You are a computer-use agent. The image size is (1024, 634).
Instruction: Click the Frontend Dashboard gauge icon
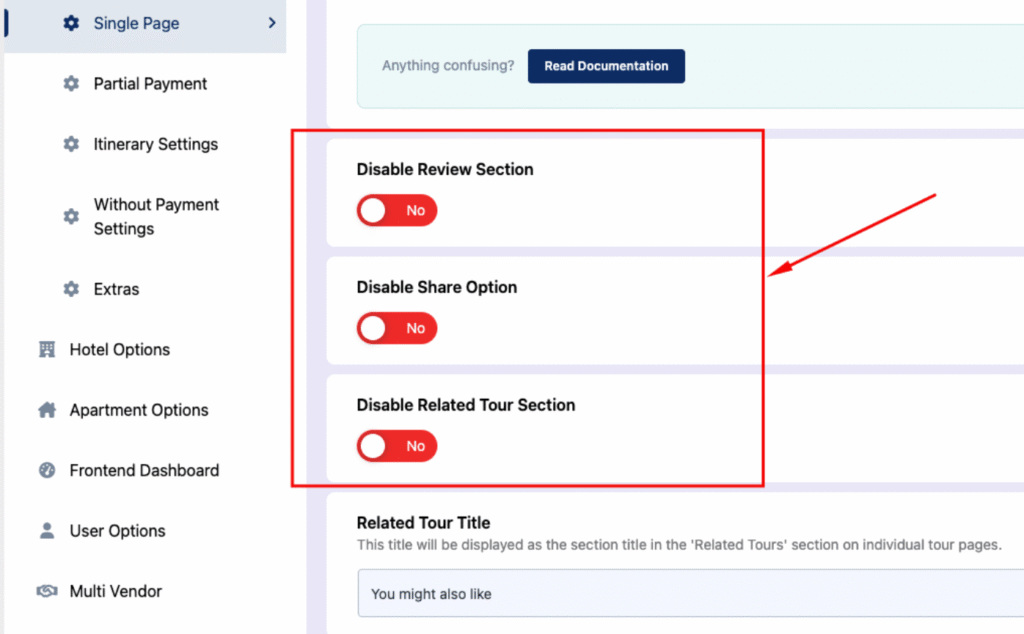[x=47, y=470]
